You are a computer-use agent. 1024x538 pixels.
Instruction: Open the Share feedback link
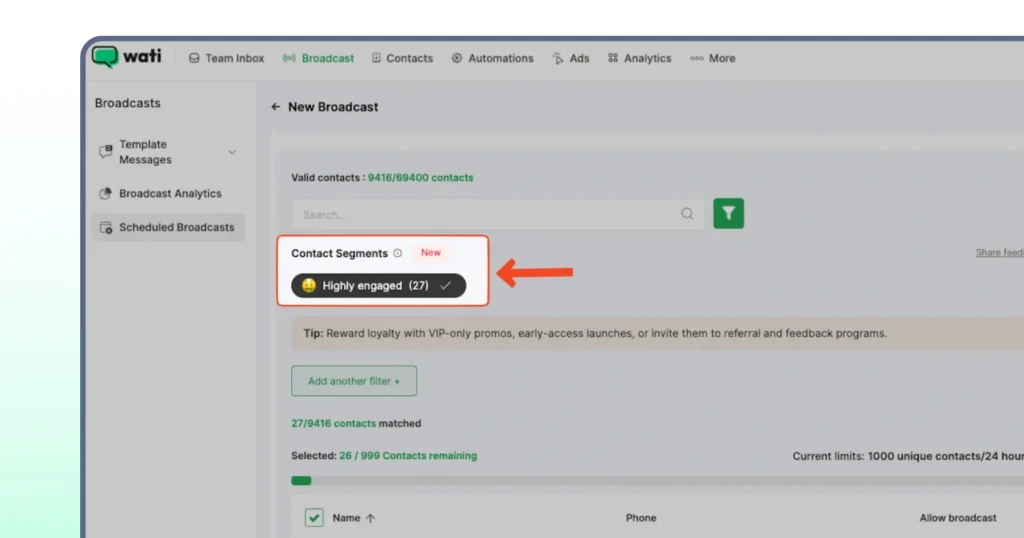998,253
